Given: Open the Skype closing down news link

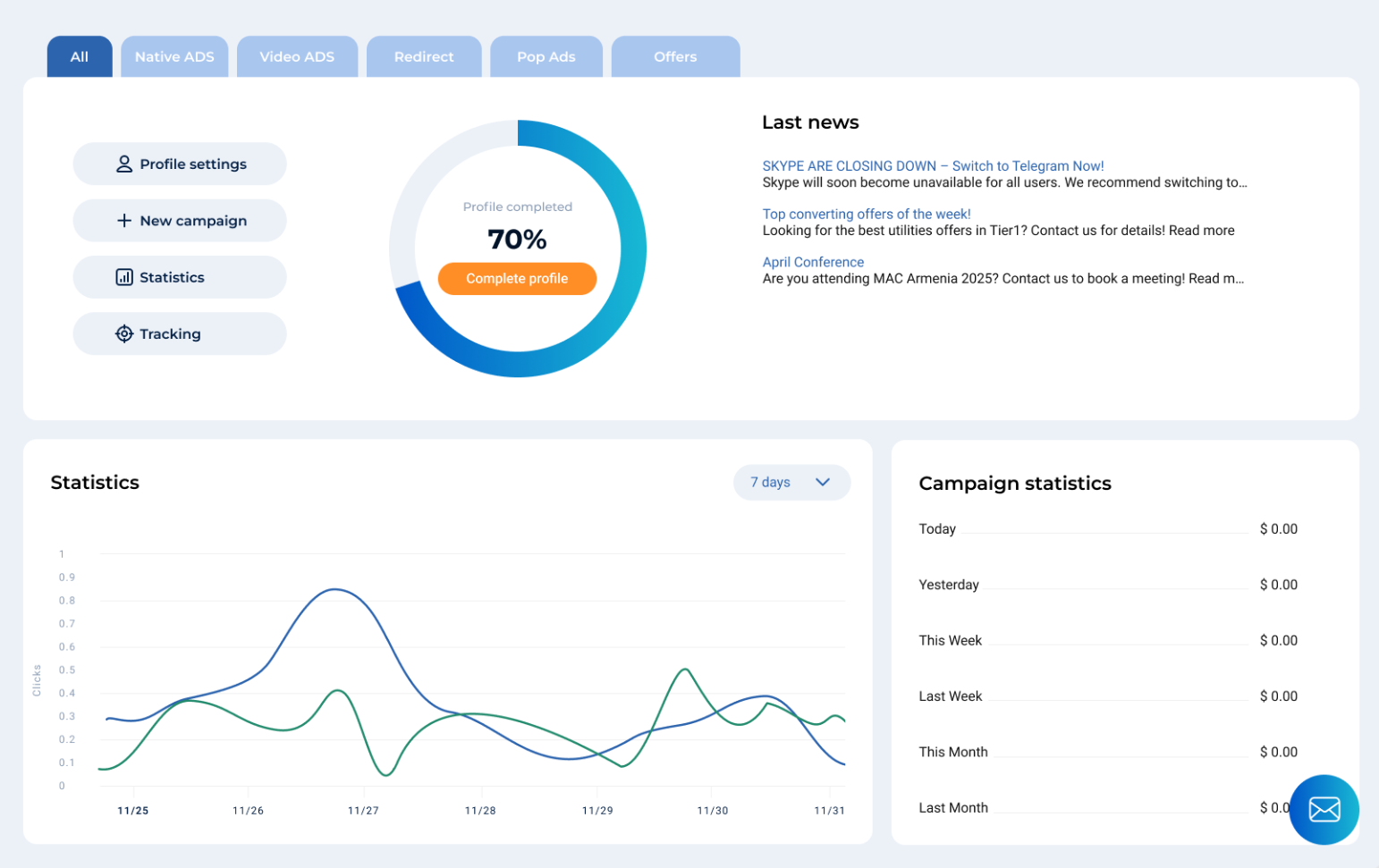Looking at the screenshot, I should pos(933,166).
